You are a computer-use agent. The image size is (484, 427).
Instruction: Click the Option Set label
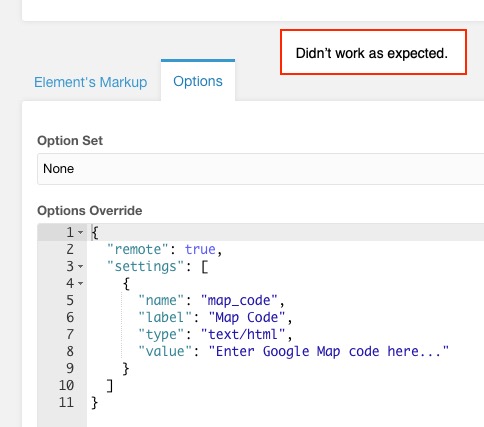(70, 141)
